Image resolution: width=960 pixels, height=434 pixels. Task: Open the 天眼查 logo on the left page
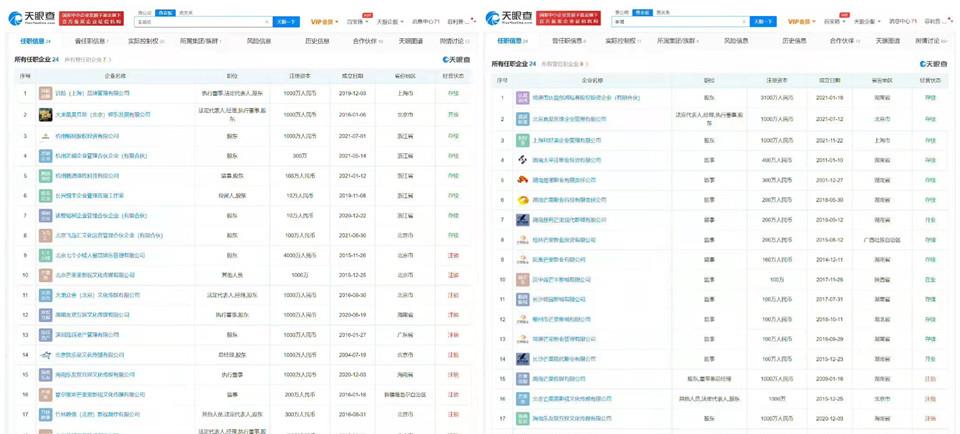pyautogui.click(x=31, y=18)
